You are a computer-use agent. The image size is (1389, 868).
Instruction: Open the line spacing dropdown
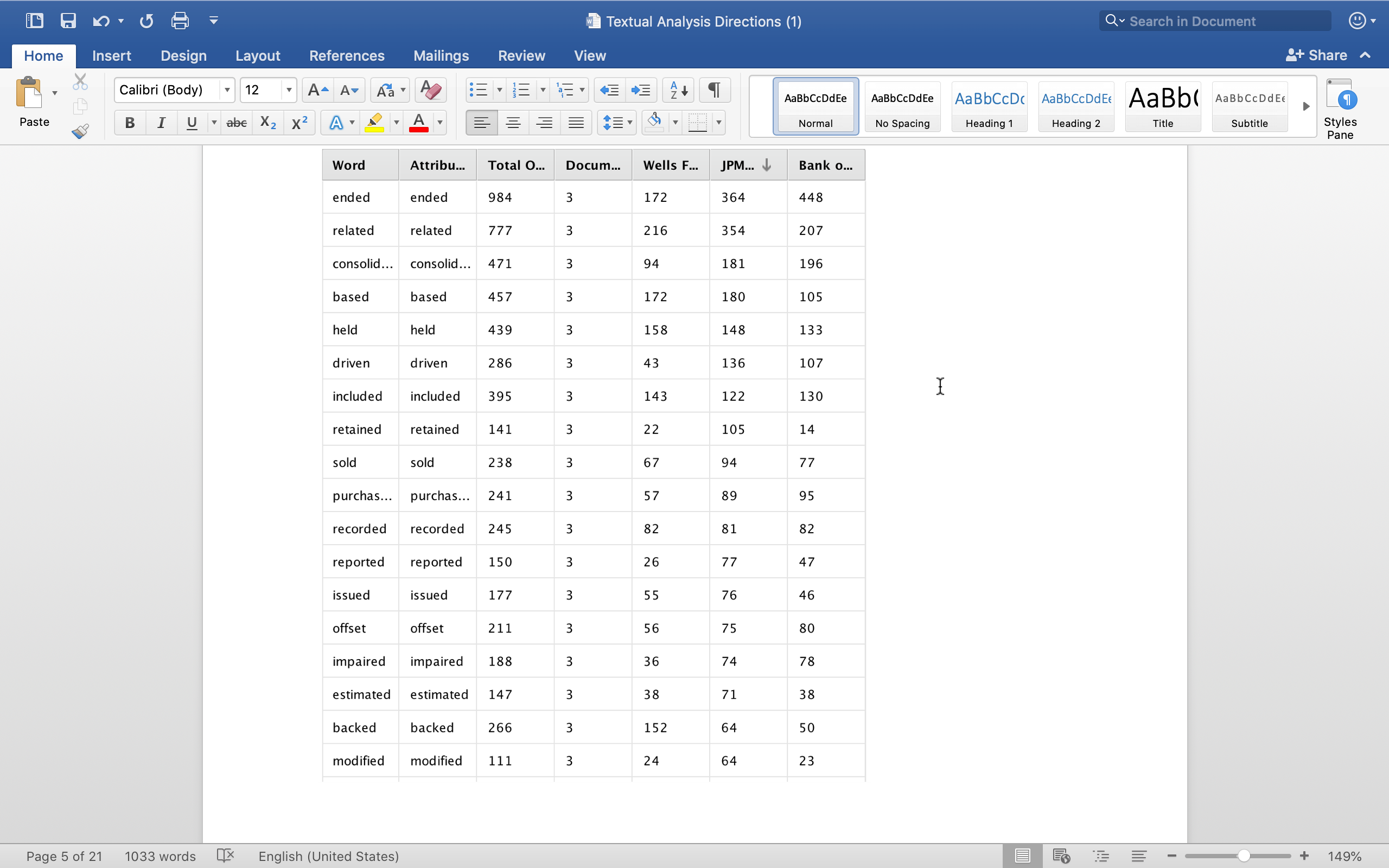pos(617,122)
